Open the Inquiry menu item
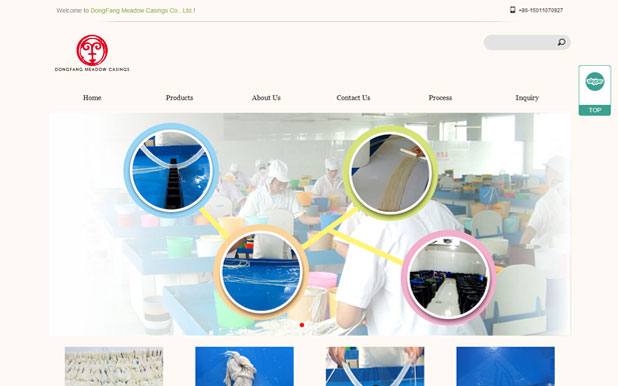The width and height of the screenshot is (618, 386). [x=527, y=98]
